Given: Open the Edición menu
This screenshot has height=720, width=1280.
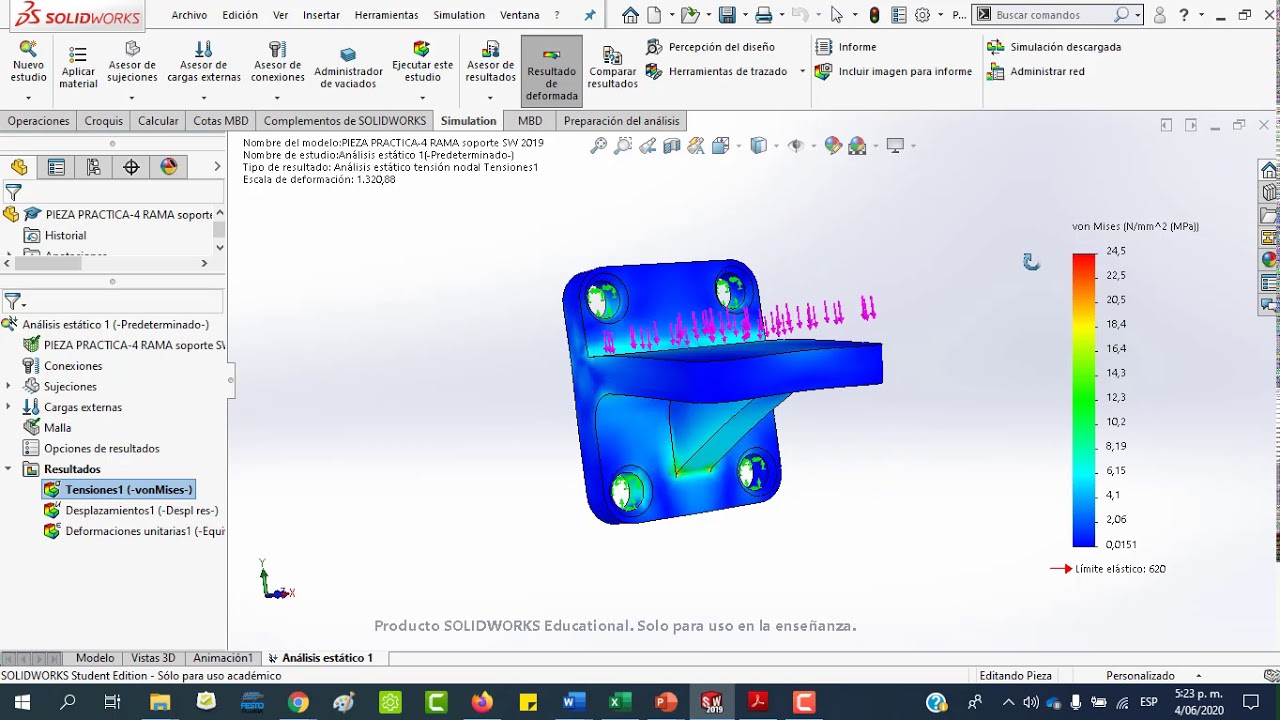Looking at the screenshot, I should pyautogui.click(x=240, y=15).
